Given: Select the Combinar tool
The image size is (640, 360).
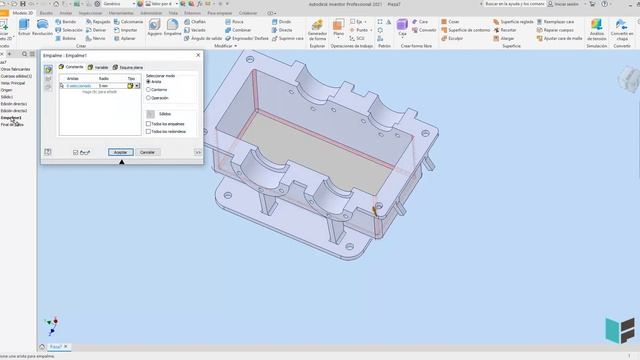Looking at the screenshot, I should (238, 30).
